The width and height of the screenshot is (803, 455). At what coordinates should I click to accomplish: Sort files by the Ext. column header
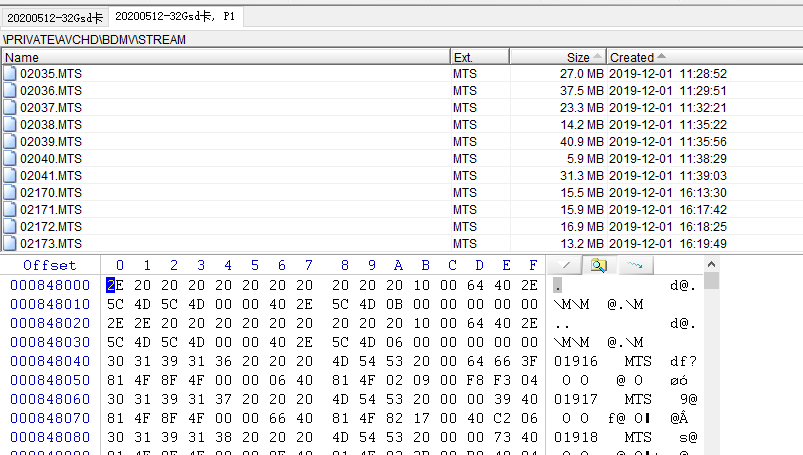479,57
